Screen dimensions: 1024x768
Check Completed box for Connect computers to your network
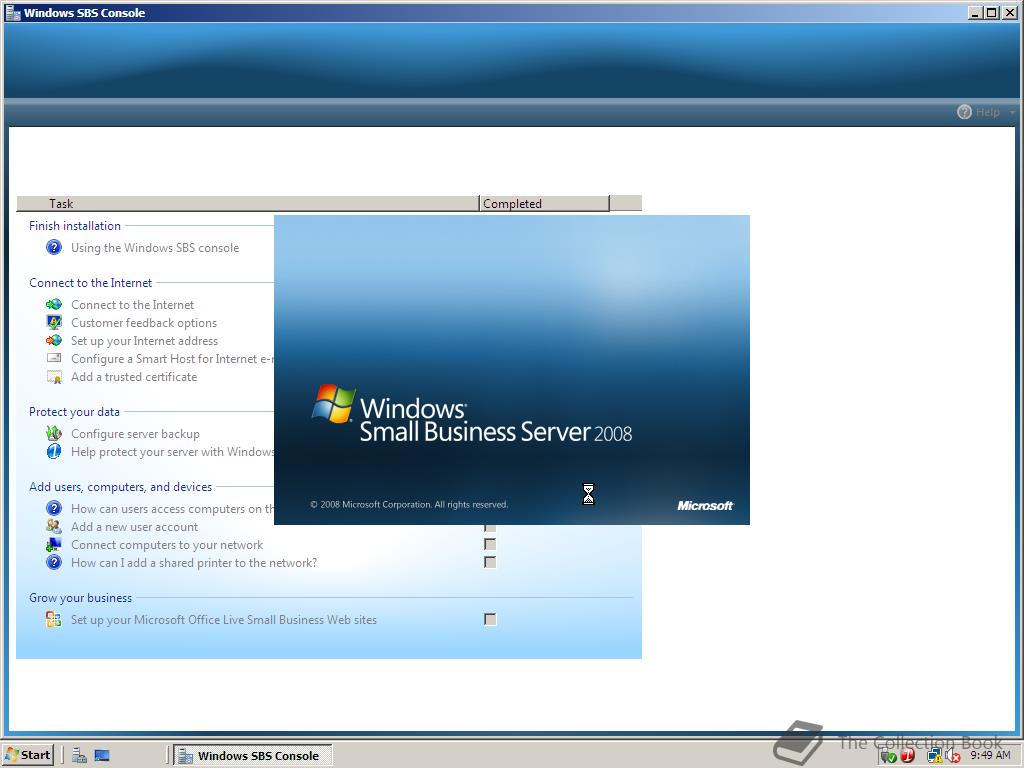coord(490,544)
